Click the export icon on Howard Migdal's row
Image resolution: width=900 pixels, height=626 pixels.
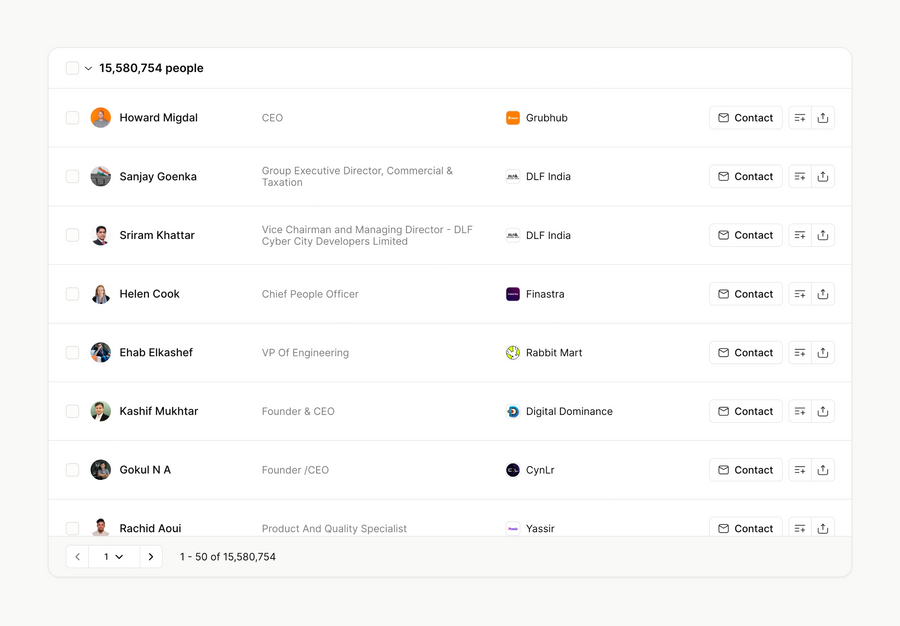(x=823, y=117)
